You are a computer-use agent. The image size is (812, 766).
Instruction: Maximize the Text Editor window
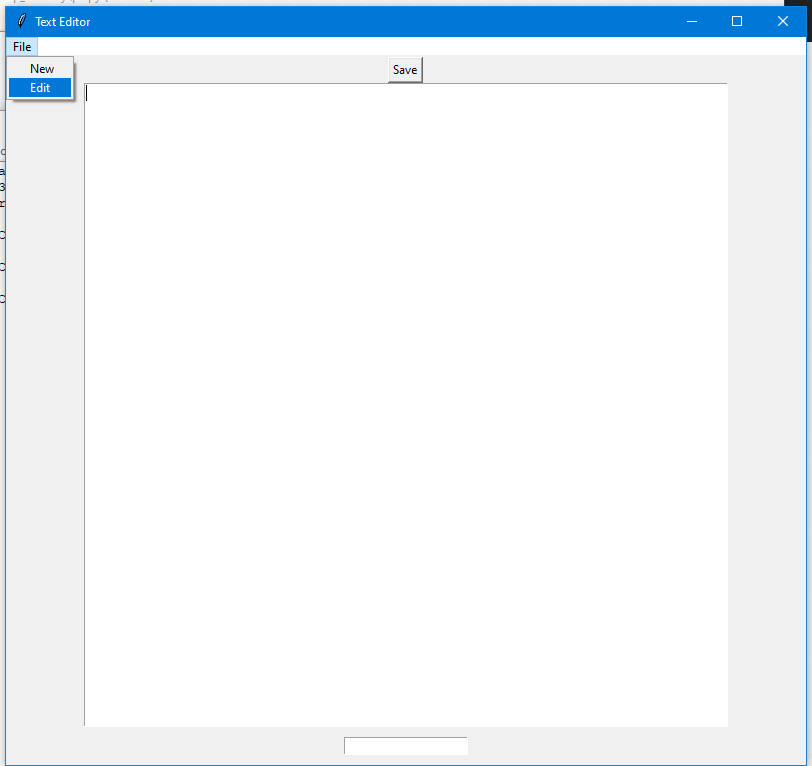click(x=737, y=21)
